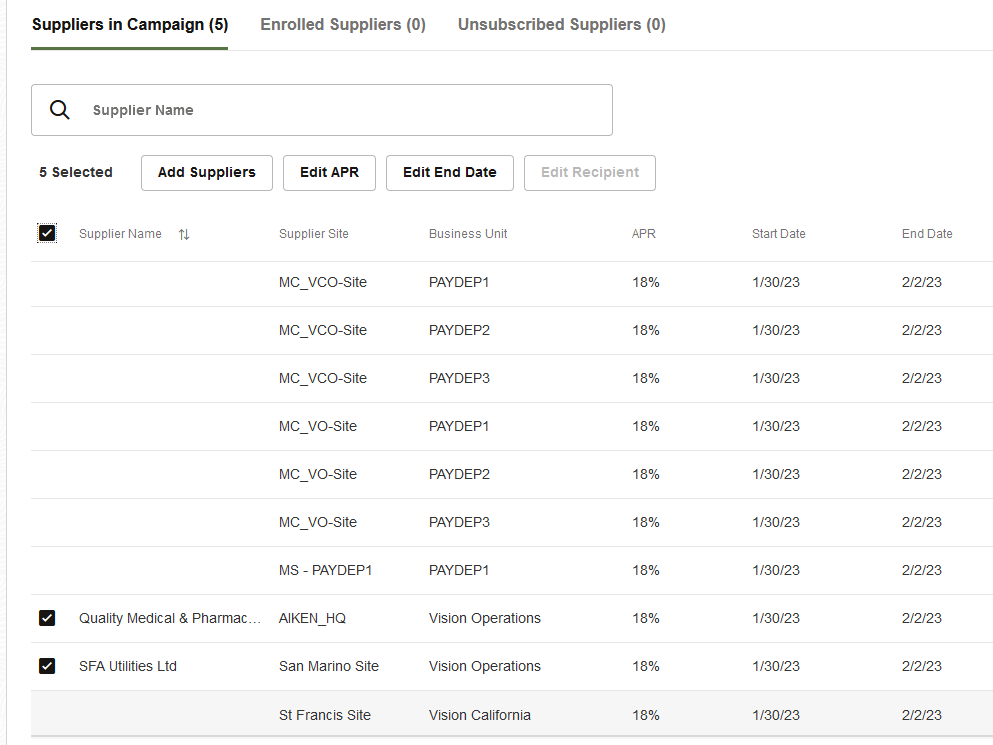Click the Add Suppliers button
This screenshot has width=993, height=745.
point(207,172)
